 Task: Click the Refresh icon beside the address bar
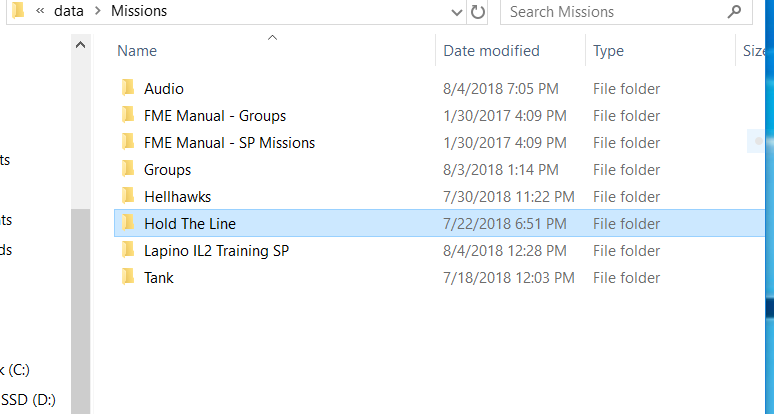477,12
